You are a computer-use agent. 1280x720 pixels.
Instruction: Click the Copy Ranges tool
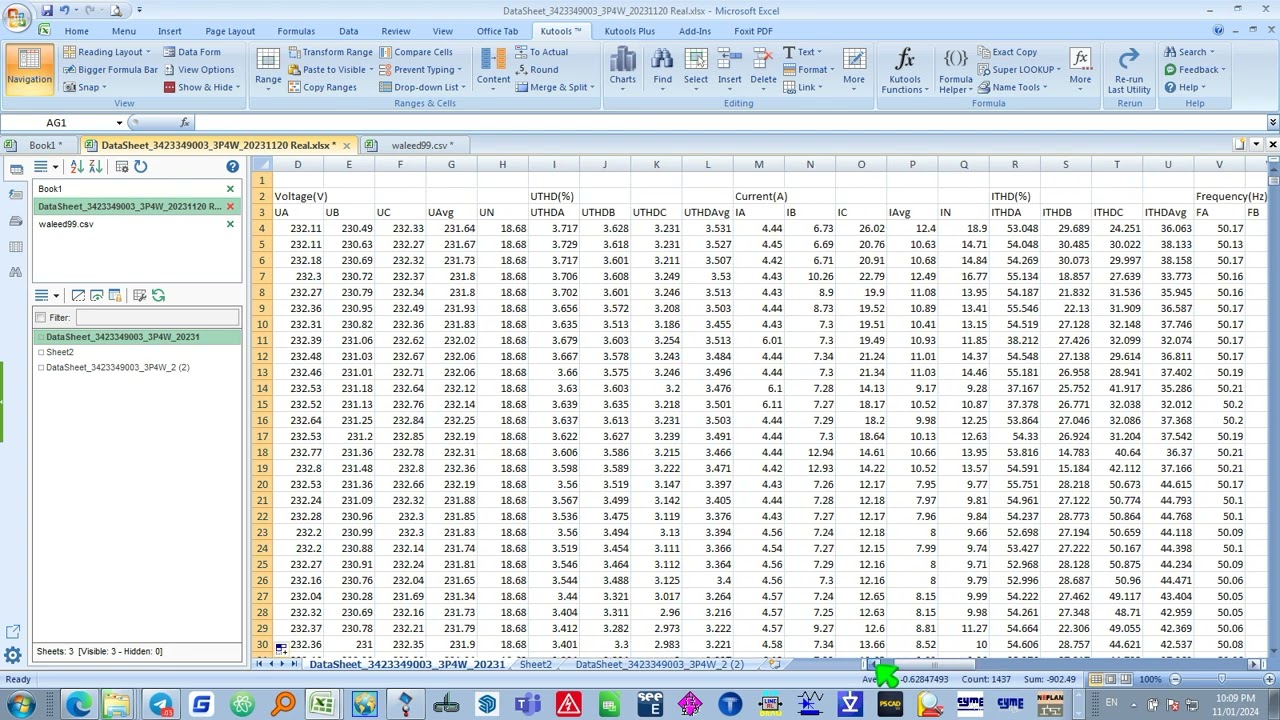(322, 88)
